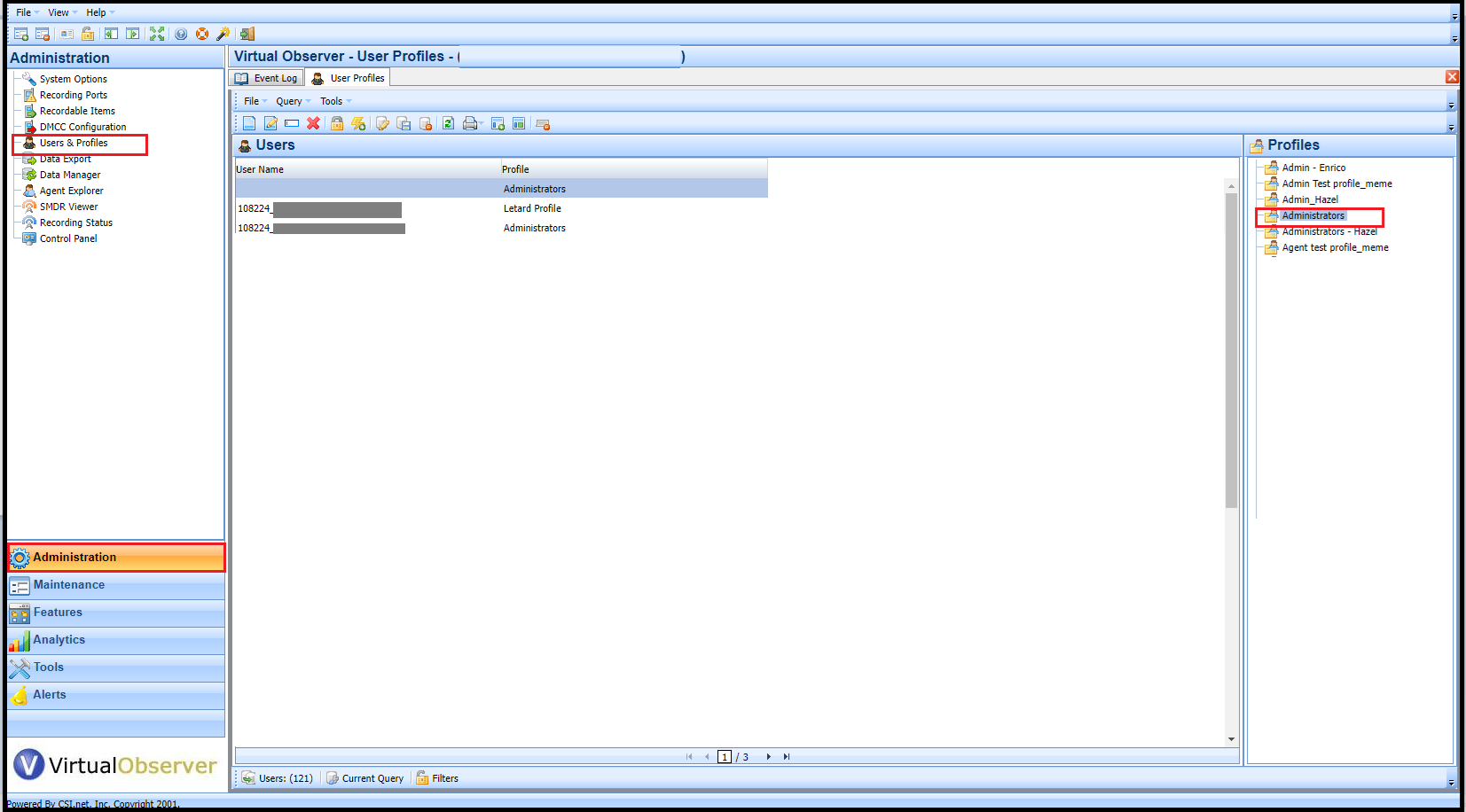Image resolution: width=1466 pixels, height=812 pixels.
Task: Open the Help menu
Action: [96, 12]
